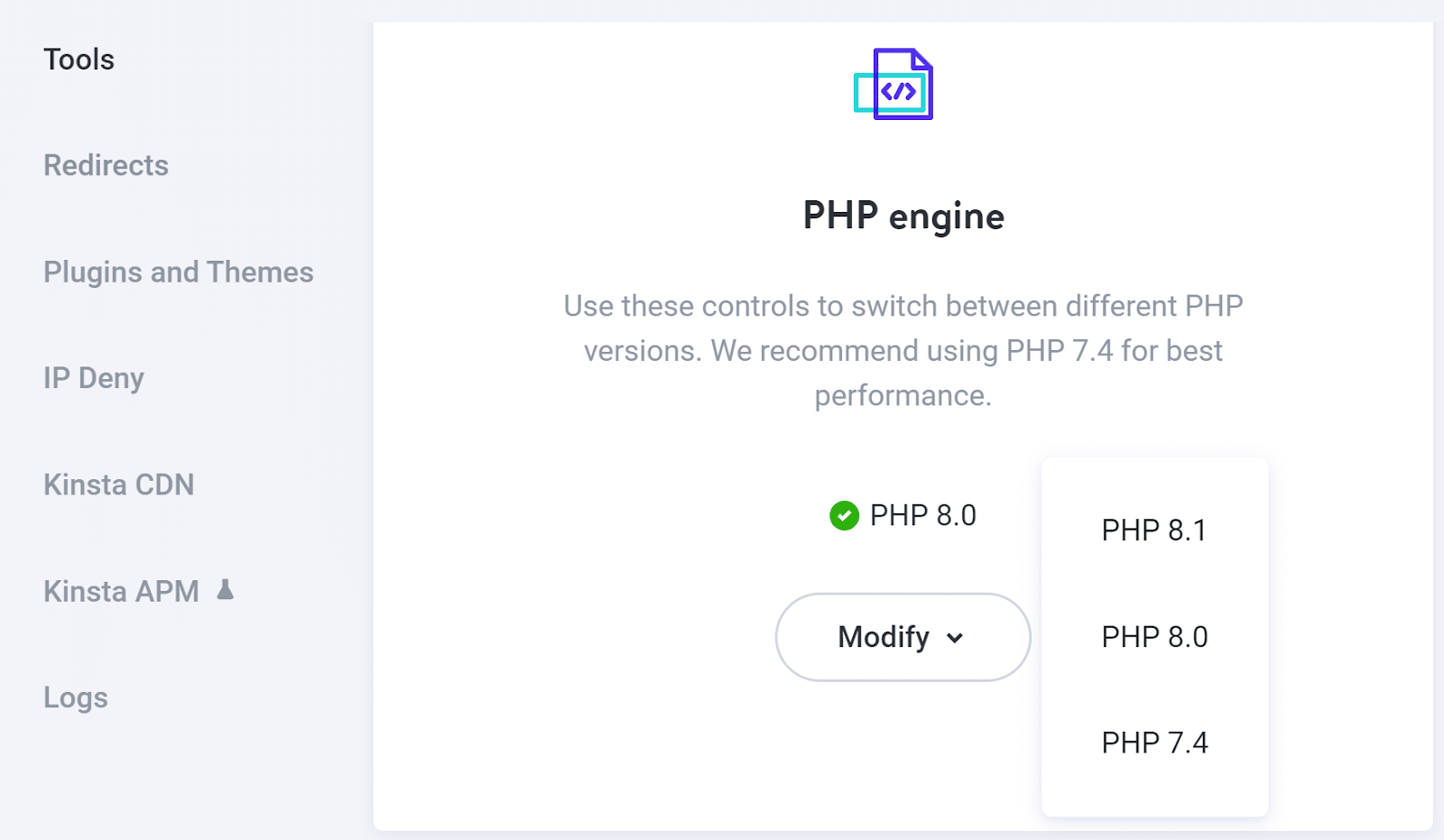The image size is (1444, 840).
Task: Select PHP 8.0 from the version list
Action: click(x=1154, y=637)
